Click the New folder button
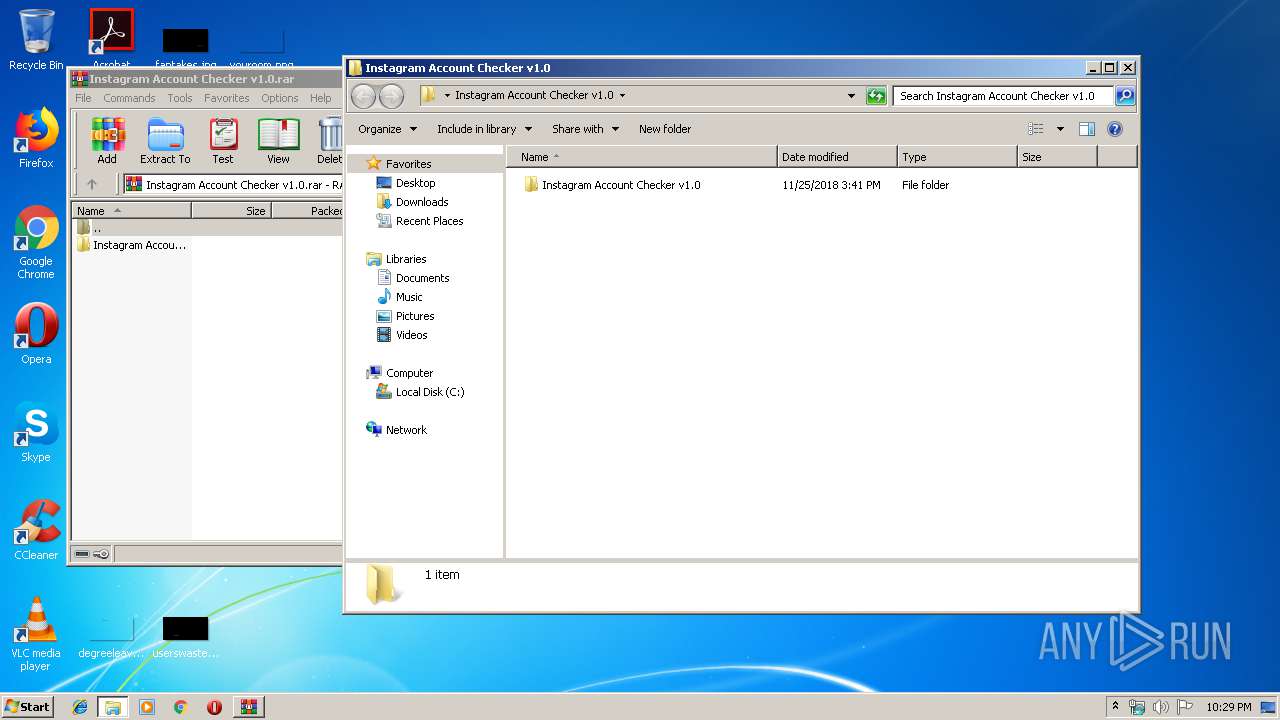 tap(665, 129)
